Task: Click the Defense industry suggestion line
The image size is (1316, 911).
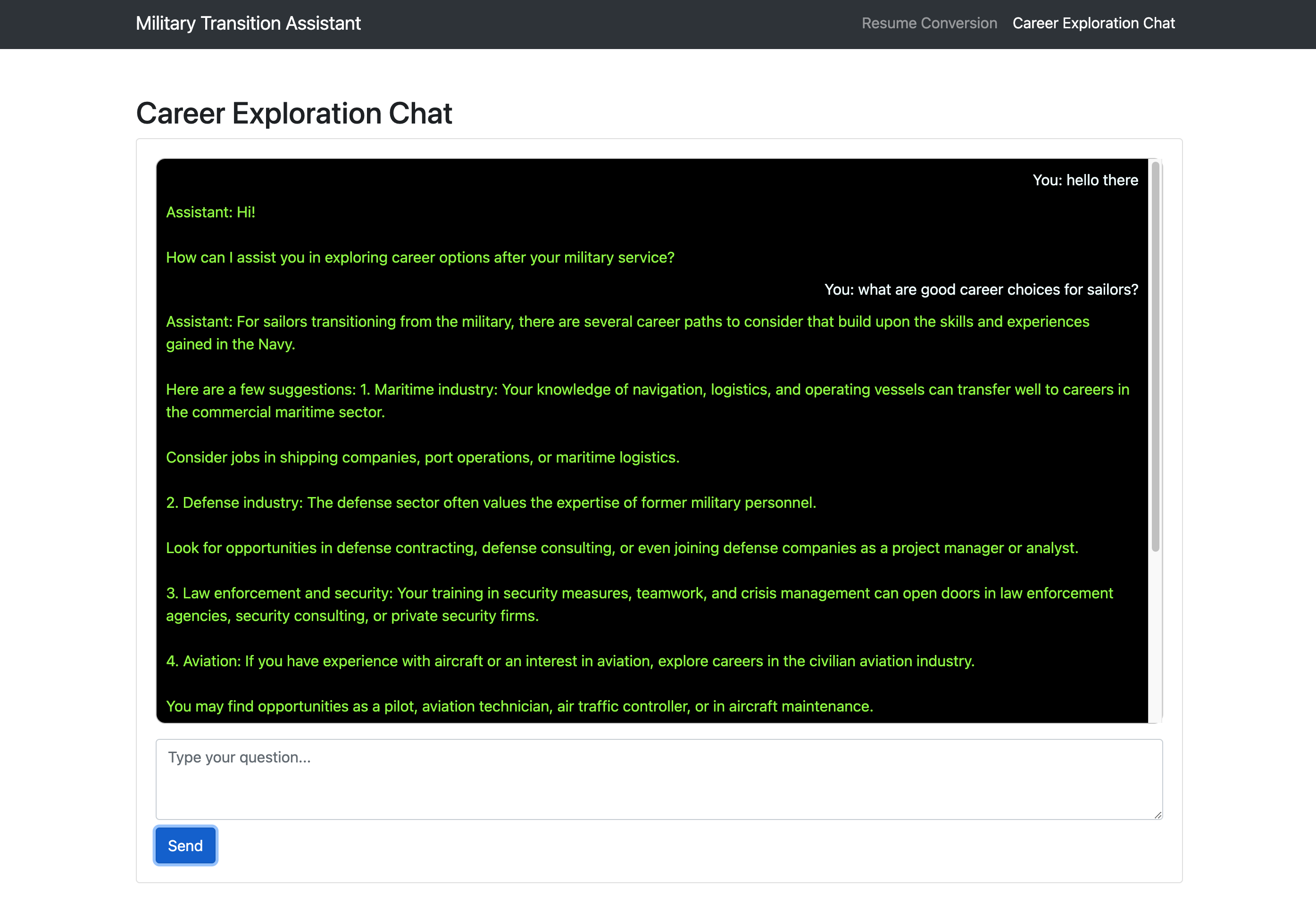Action: click(491, 502)
